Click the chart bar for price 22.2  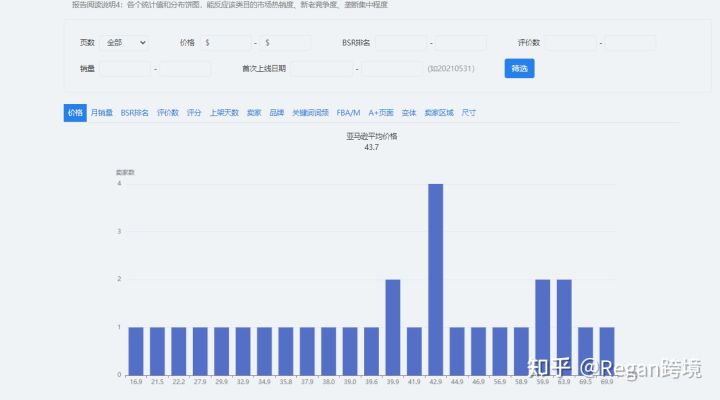pos(179,351)
